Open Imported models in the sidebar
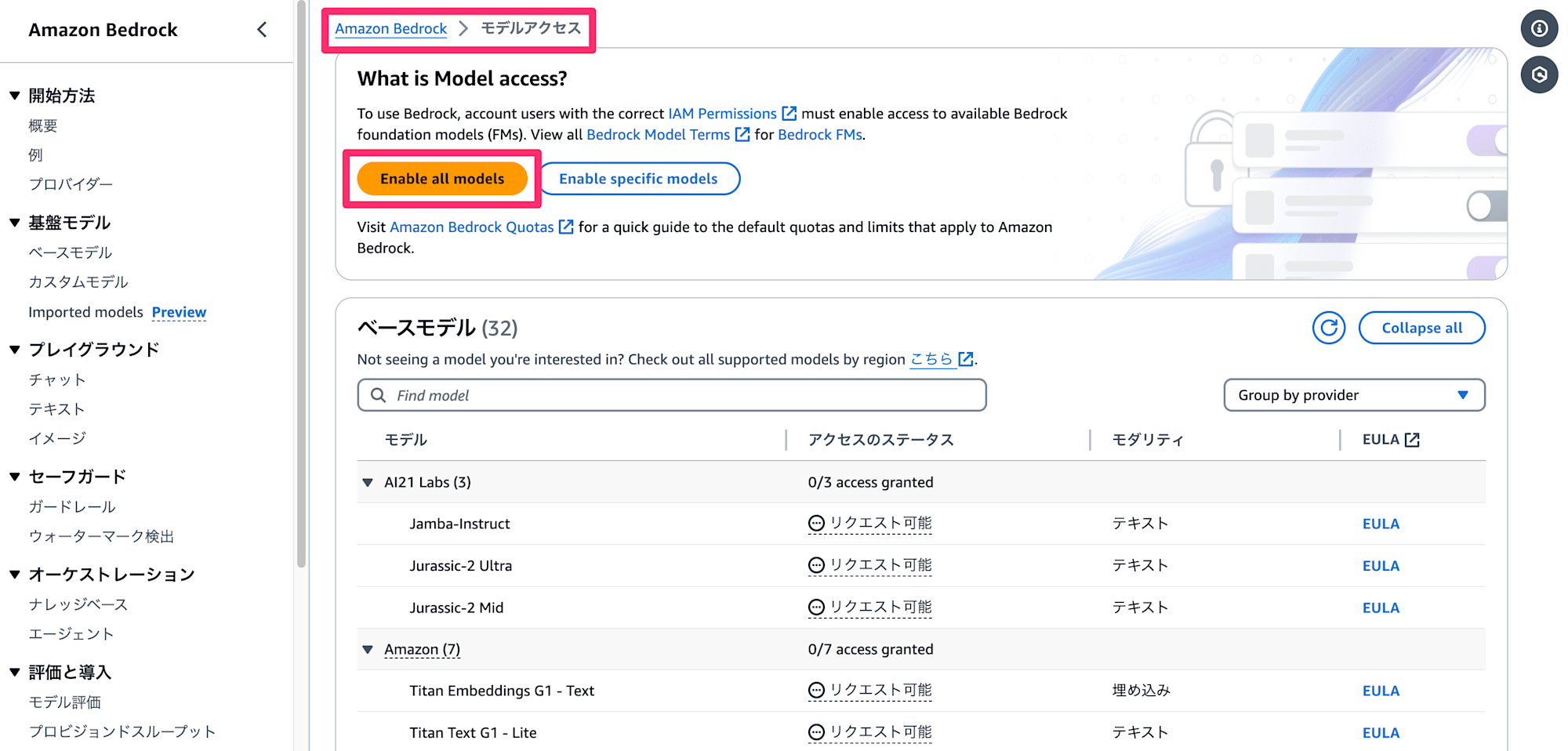Screen dimensions: 1568x751 tap(85, 312)
